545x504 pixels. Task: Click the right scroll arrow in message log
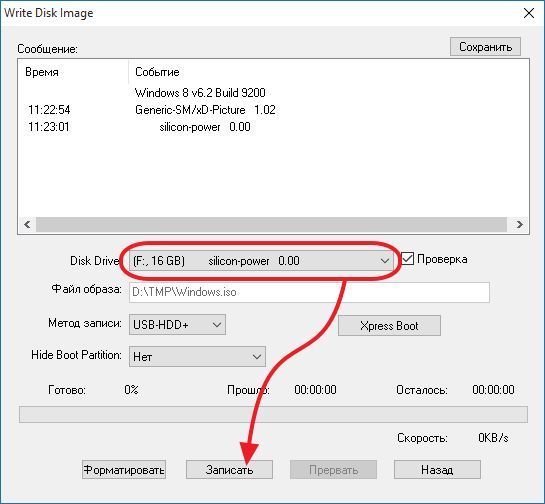coord(519,225)
